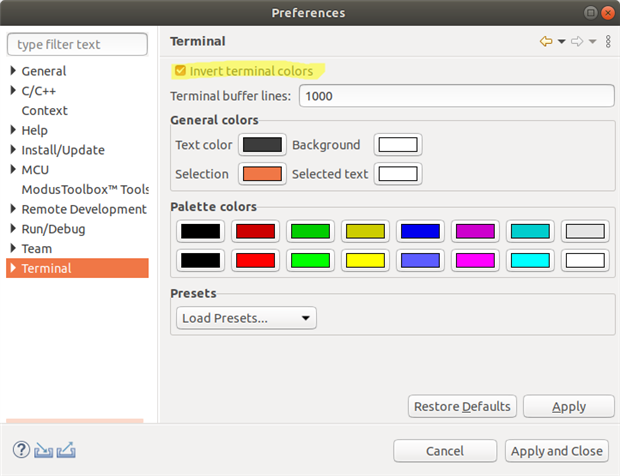620x476 pixels.
Task: Pick the bright green palette swatch
Action: [x=310, y=260]
